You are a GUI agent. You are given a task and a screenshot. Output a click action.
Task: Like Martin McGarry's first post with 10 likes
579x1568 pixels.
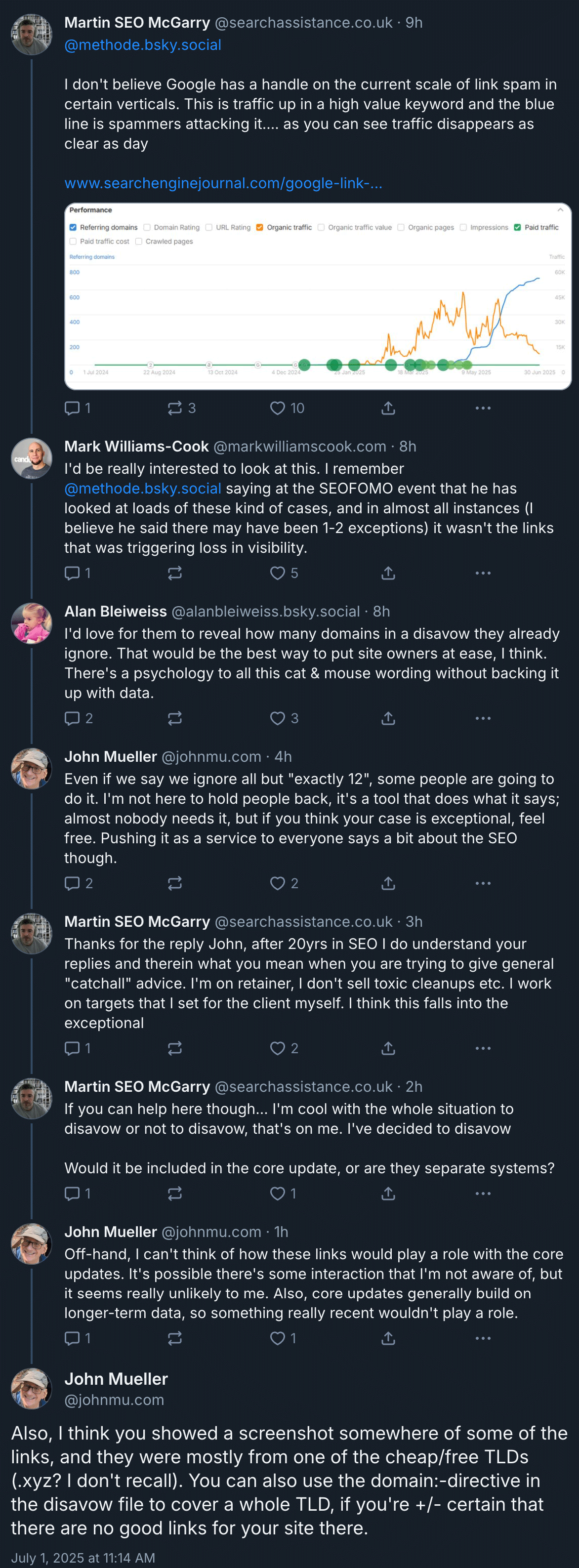[x=287, y=408]
